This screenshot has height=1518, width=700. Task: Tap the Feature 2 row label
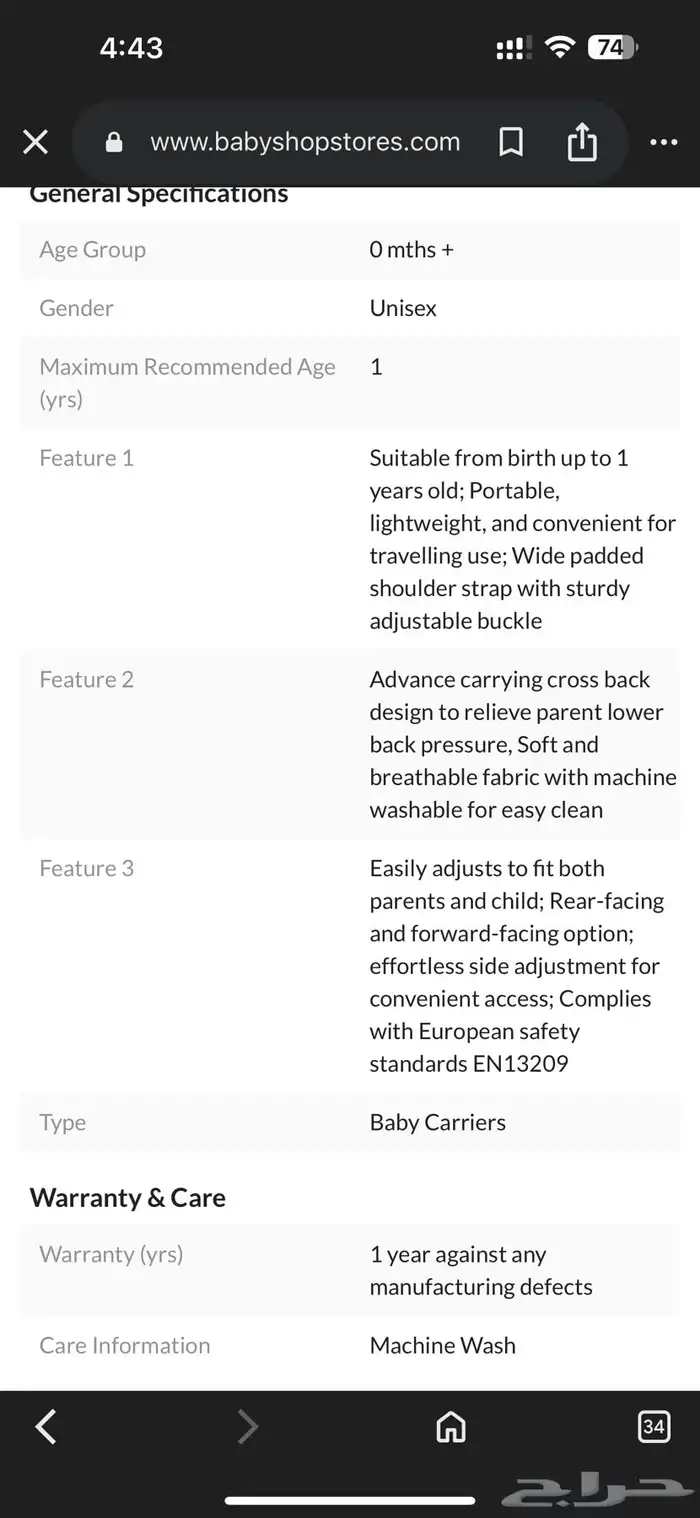point(86,680)
